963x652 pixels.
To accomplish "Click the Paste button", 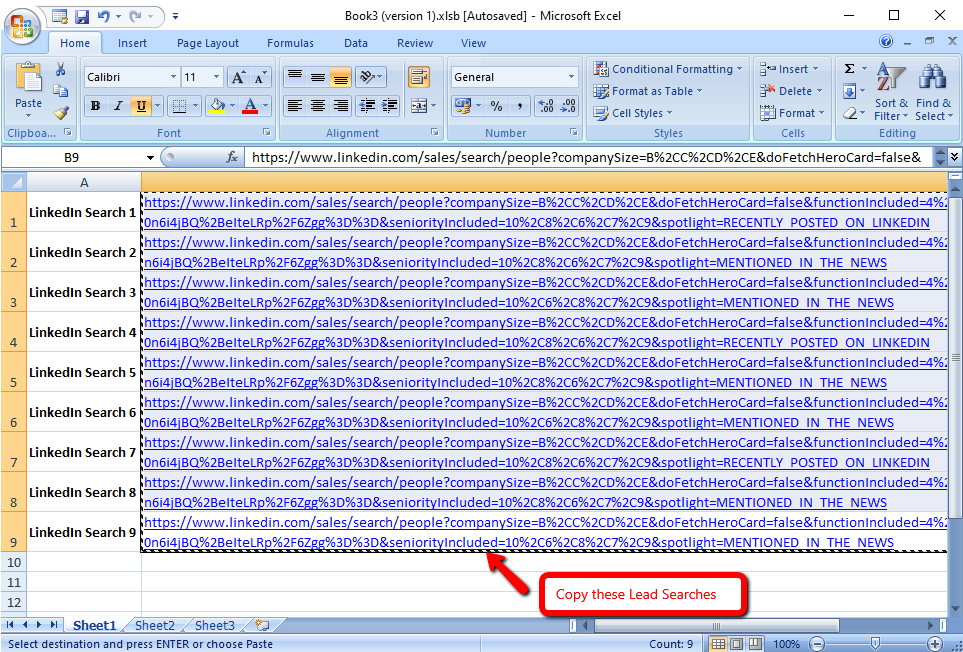I will click(29, 91).
